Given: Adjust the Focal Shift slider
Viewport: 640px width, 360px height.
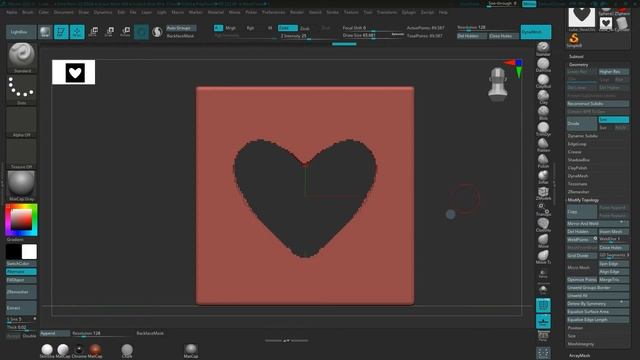Looking at the screenshot, I should [x=373, y=28].
